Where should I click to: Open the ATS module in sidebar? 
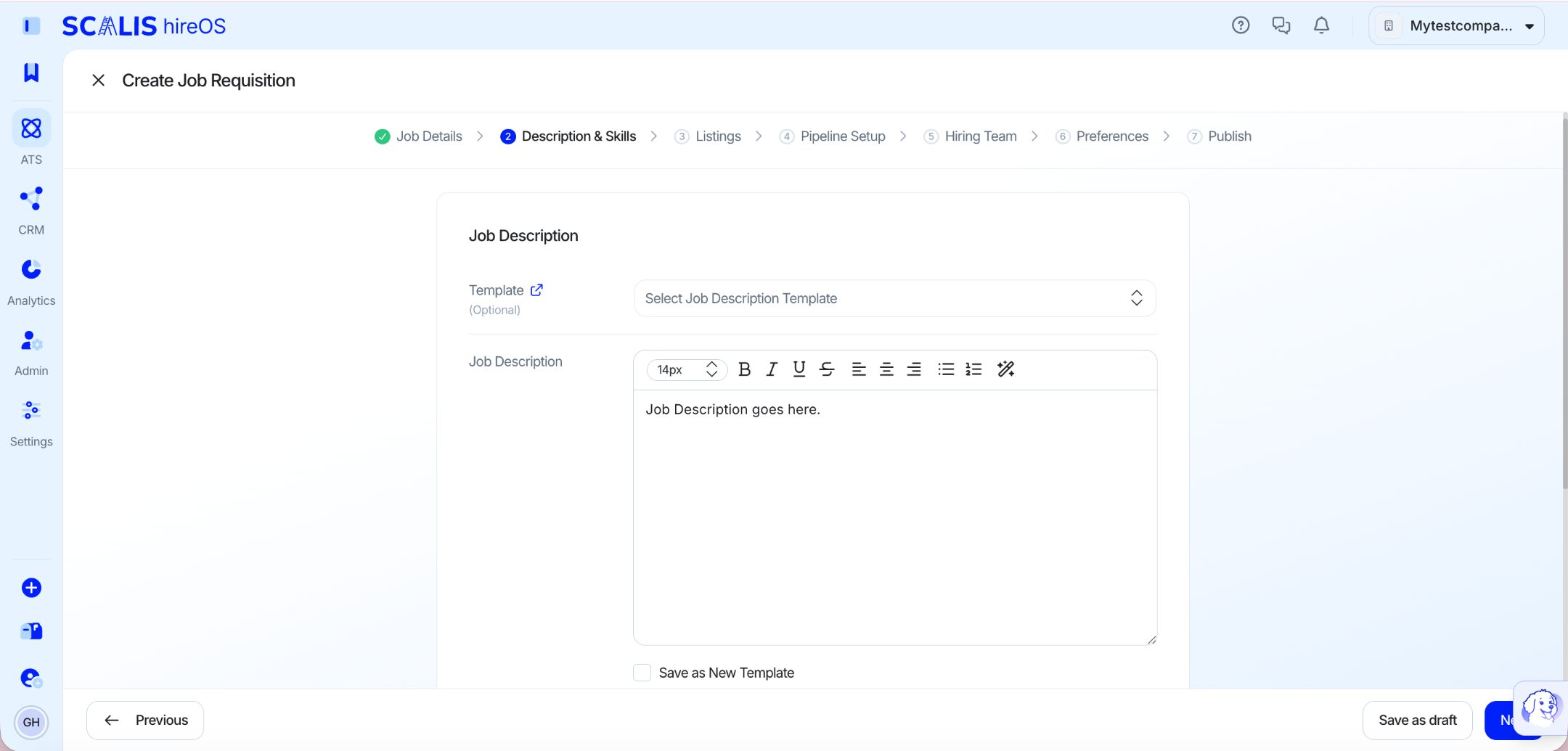pos(31,138)
